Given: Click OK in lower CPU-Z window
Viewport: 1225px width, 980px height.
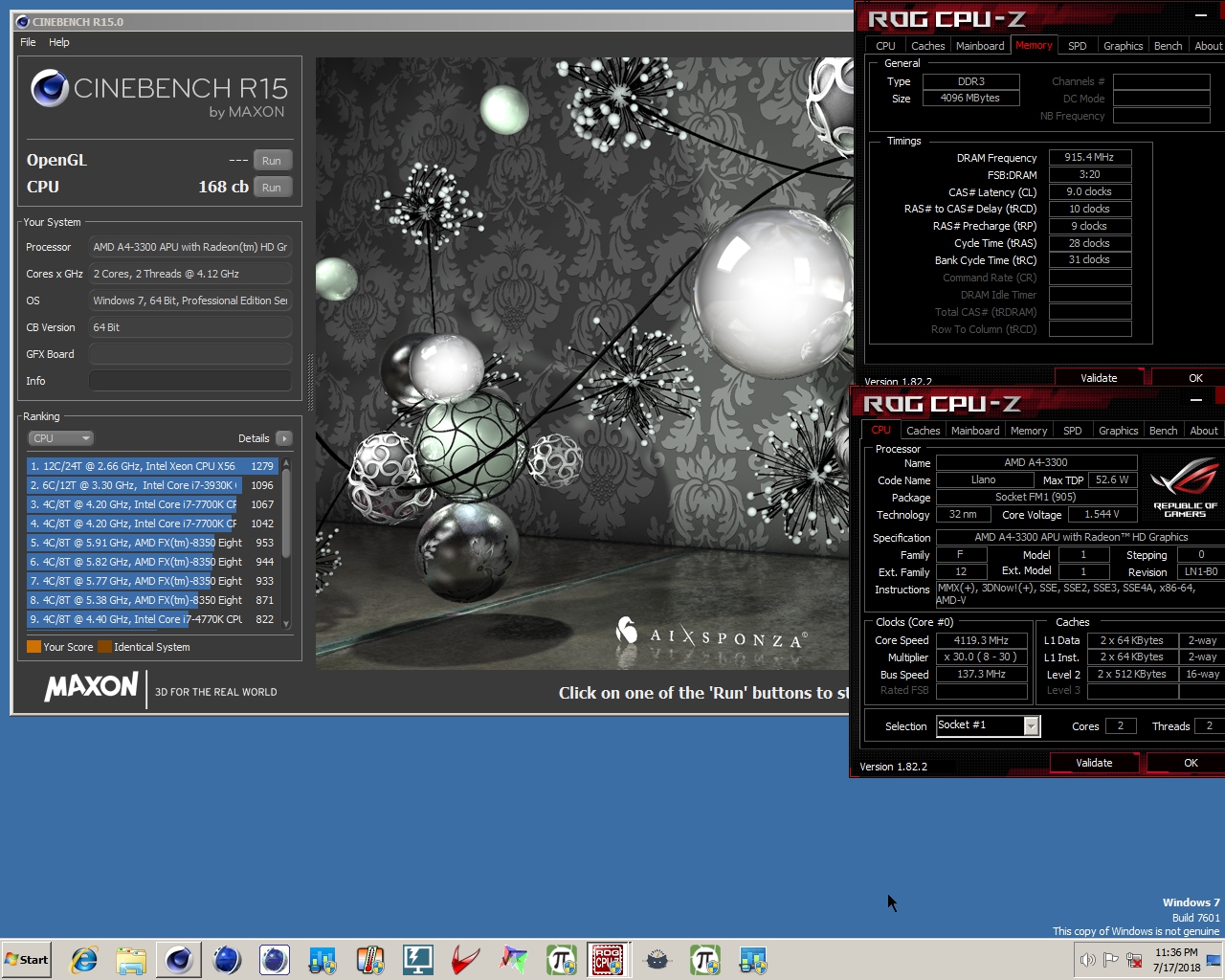Looking at the screenshot, I should coord(1187,763).
